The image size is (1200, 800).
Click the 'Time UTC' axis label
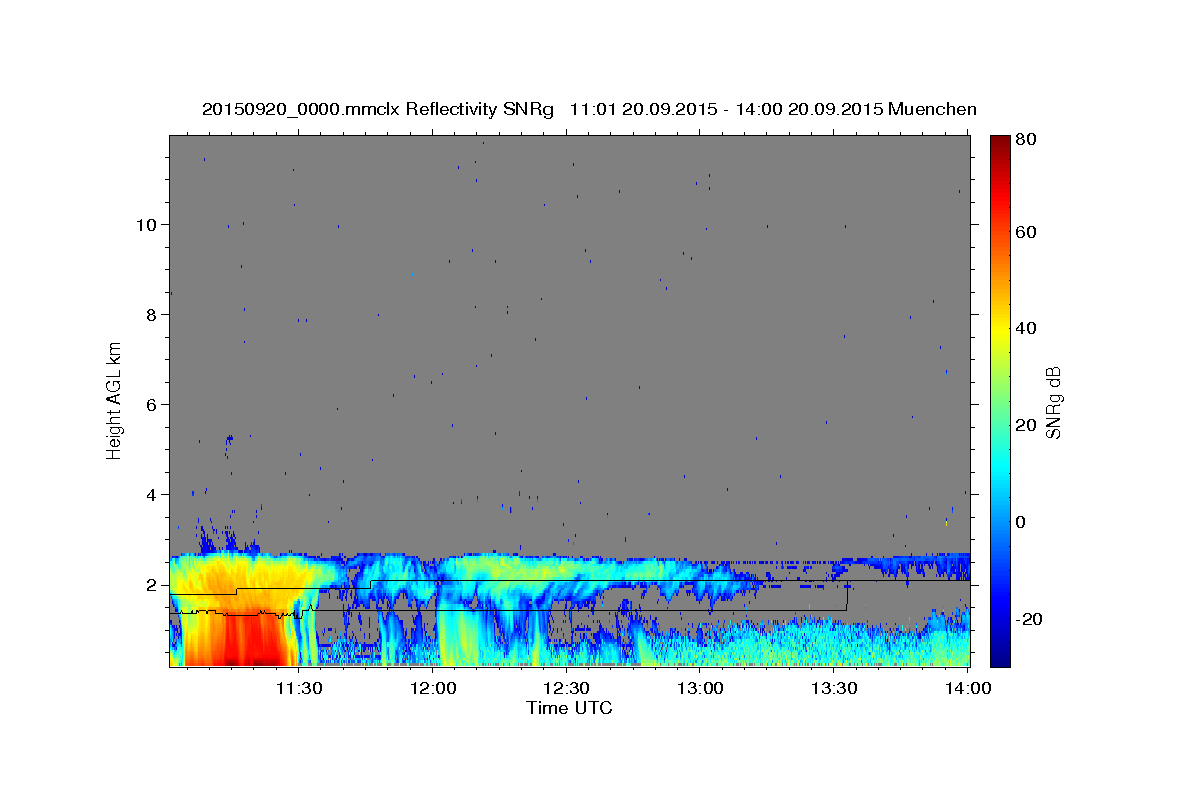pos(569,708)
